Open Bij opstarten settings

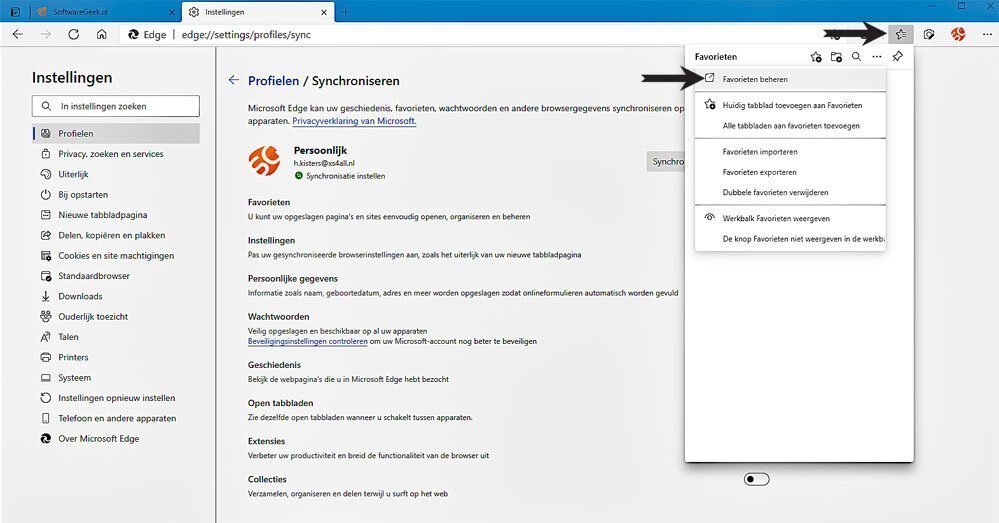click(x=116, y=194)
